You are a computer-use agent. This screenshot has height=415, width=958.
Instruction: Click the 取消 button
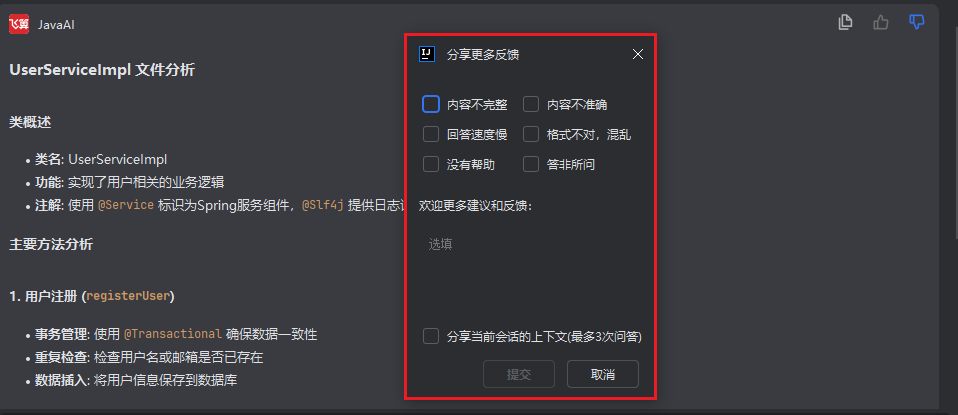[603, 374]
